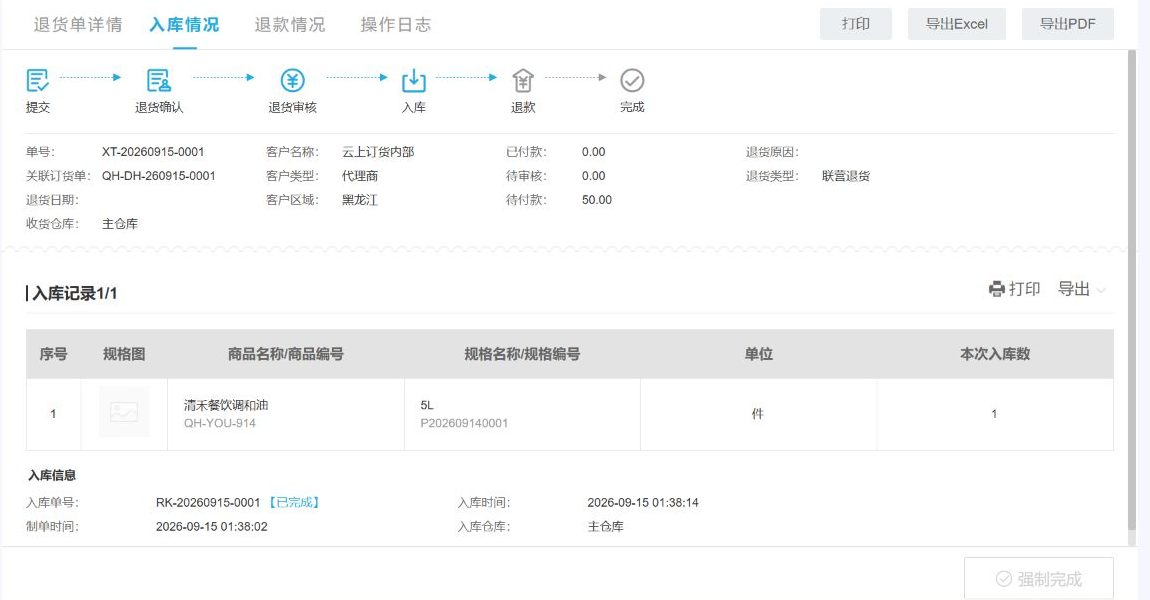Click the printer icon beside 入库记录 打印
1150x600 pixels.
(997, 289)
